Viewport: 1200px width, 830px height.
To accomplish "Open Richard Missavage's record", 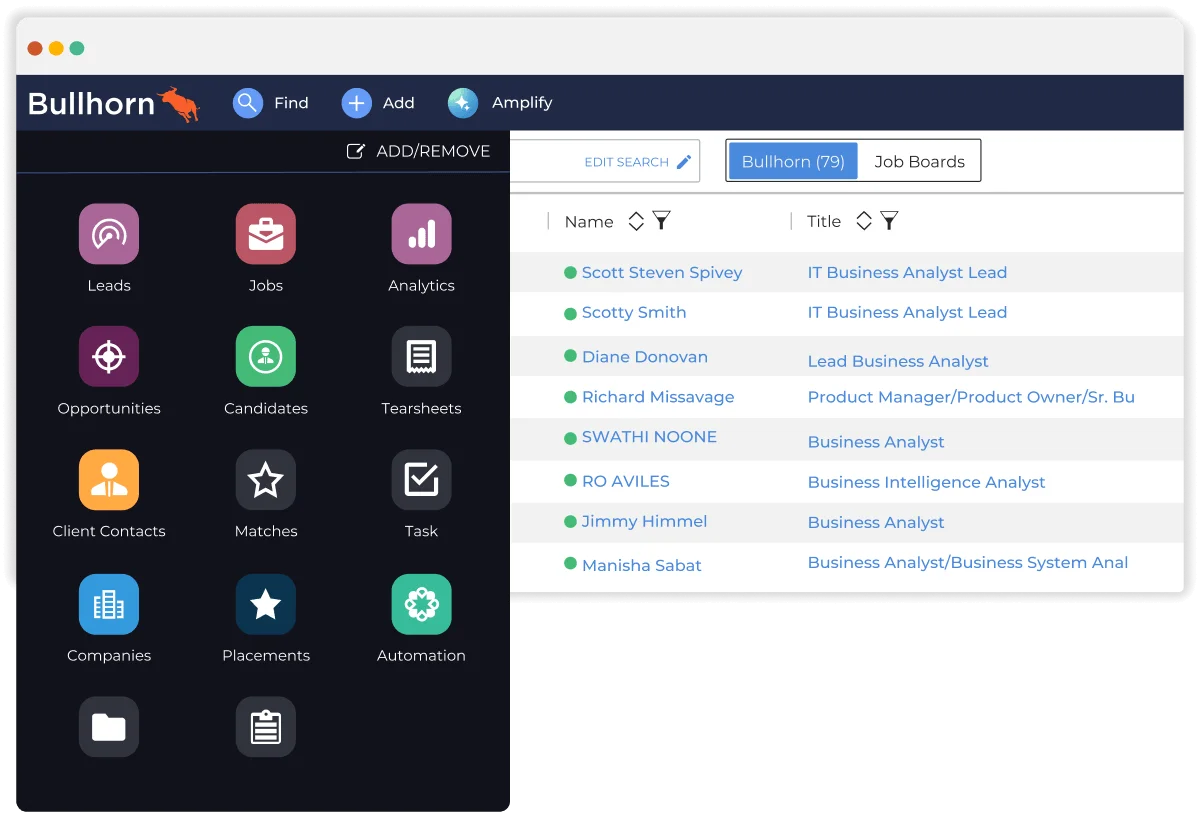I will [x=658, y=397].
